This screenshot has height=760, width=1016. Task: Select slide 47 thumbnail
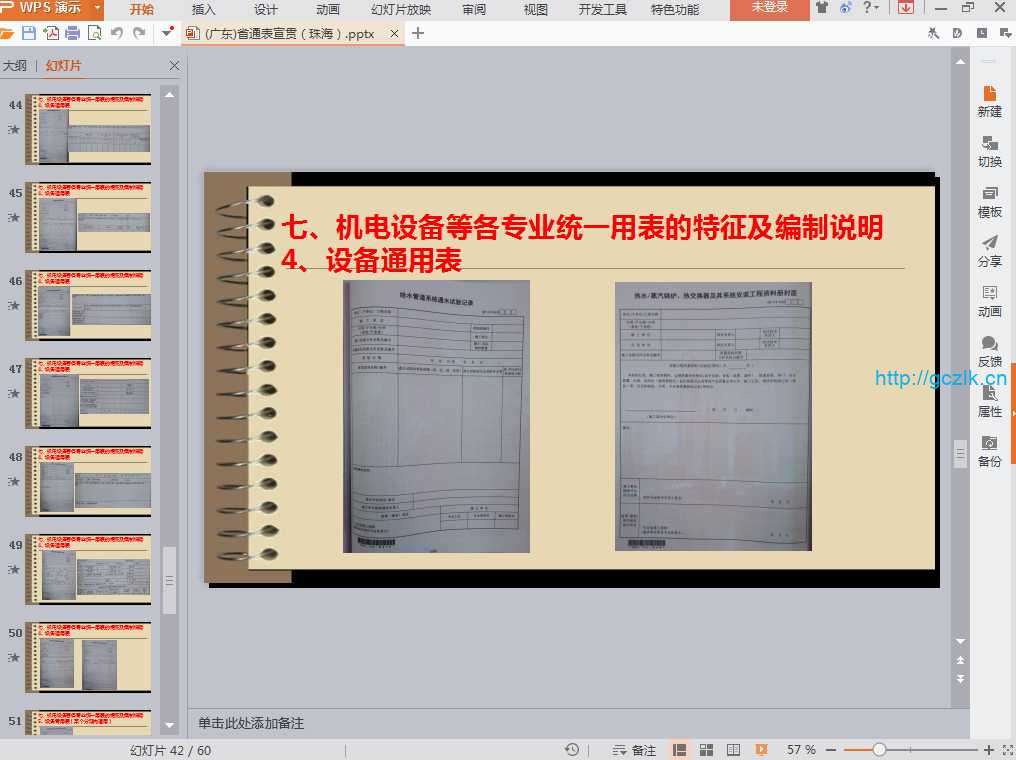click(89, 394)
